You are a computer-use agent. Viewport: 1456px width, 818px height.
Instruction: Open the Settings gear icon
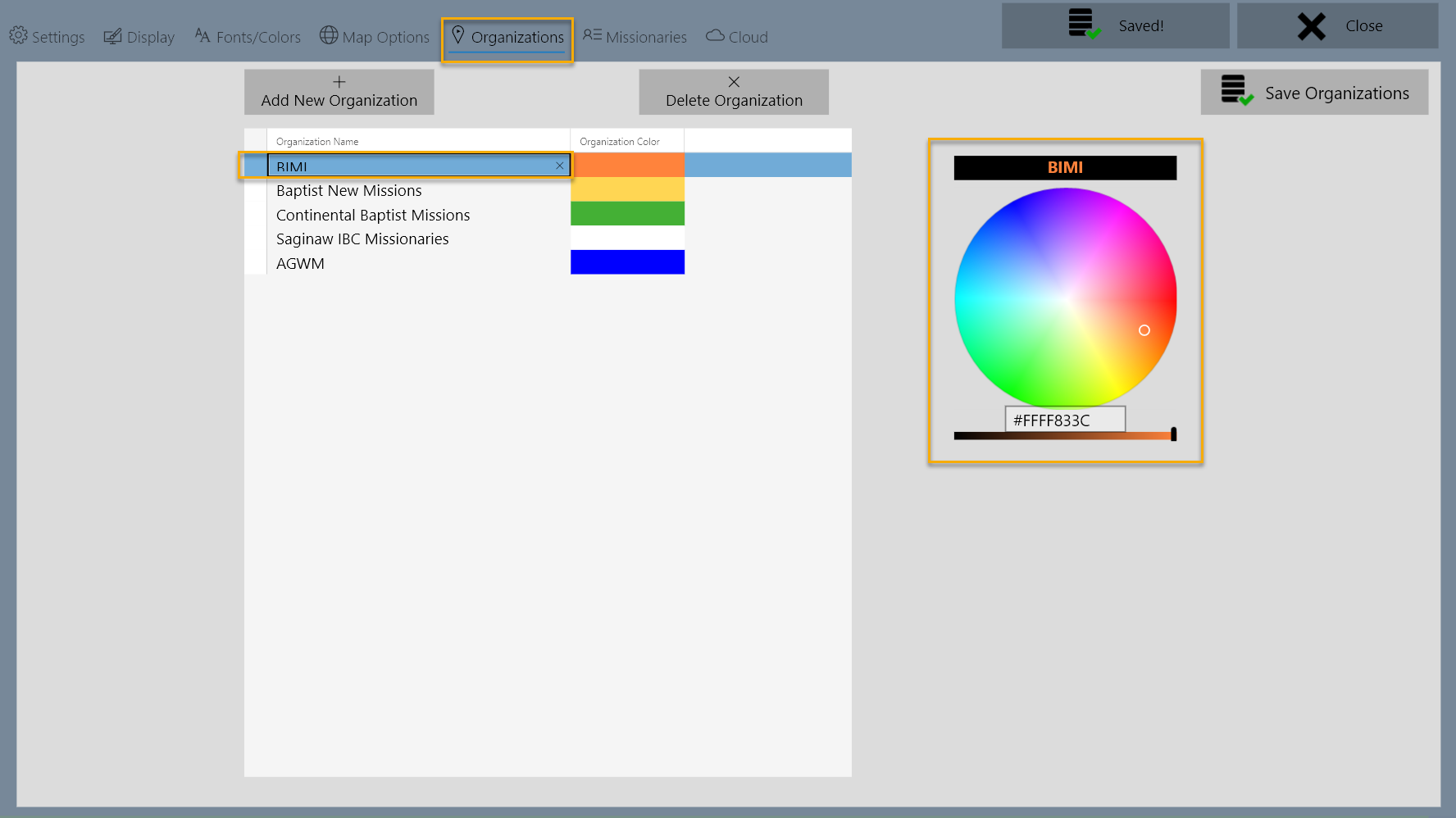[16, 35]
